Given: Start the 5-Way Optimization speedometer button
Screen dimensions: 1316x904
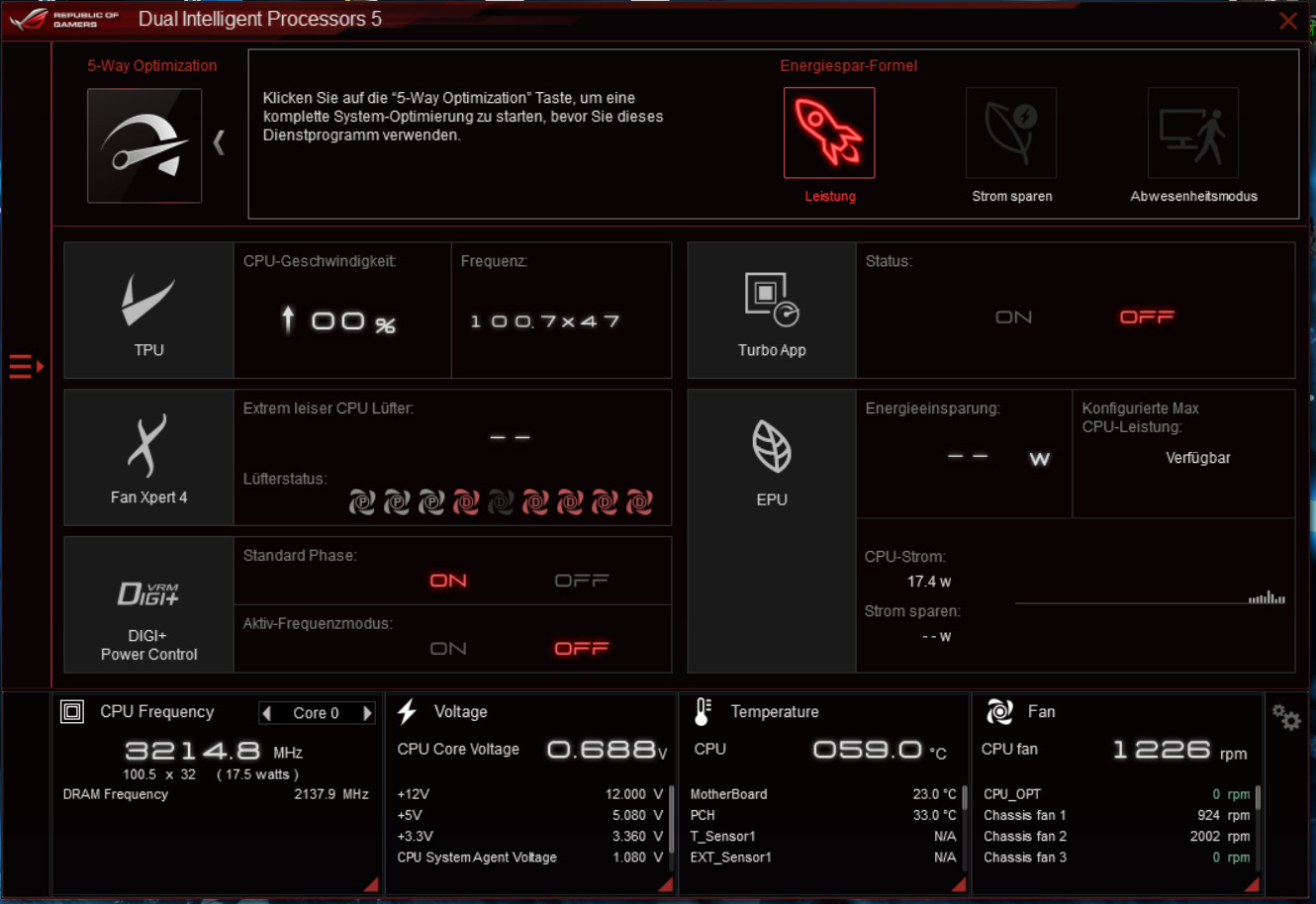Looking at the screenshot, I should pos(144,145).
